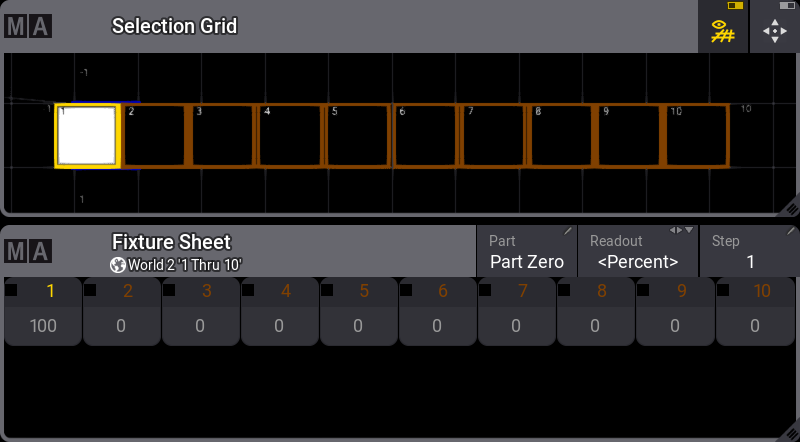Viewport: 800px width, 442px height.
Task: Click the MA logo in Selection Grid header
Action: click(28, 26)
